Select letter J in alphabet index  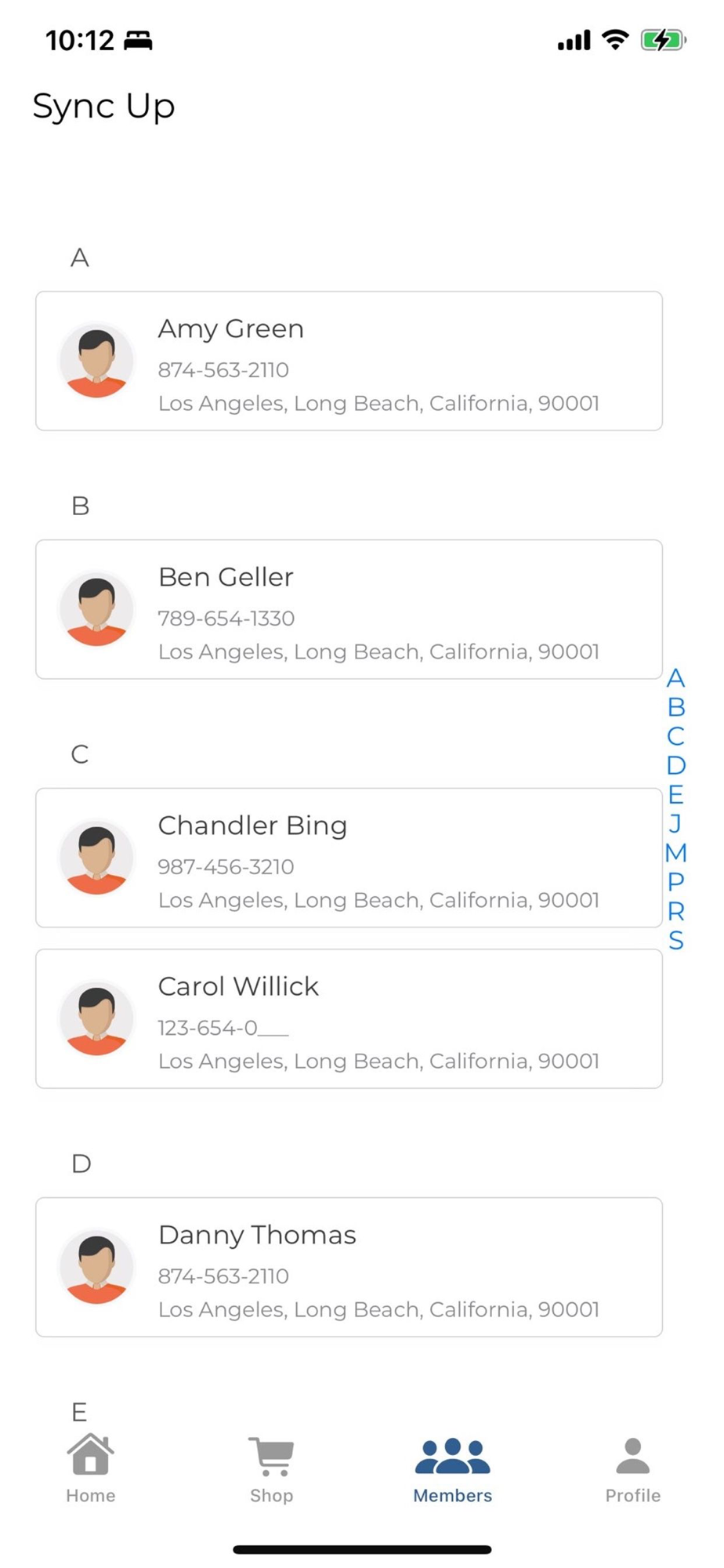point(675,823)
